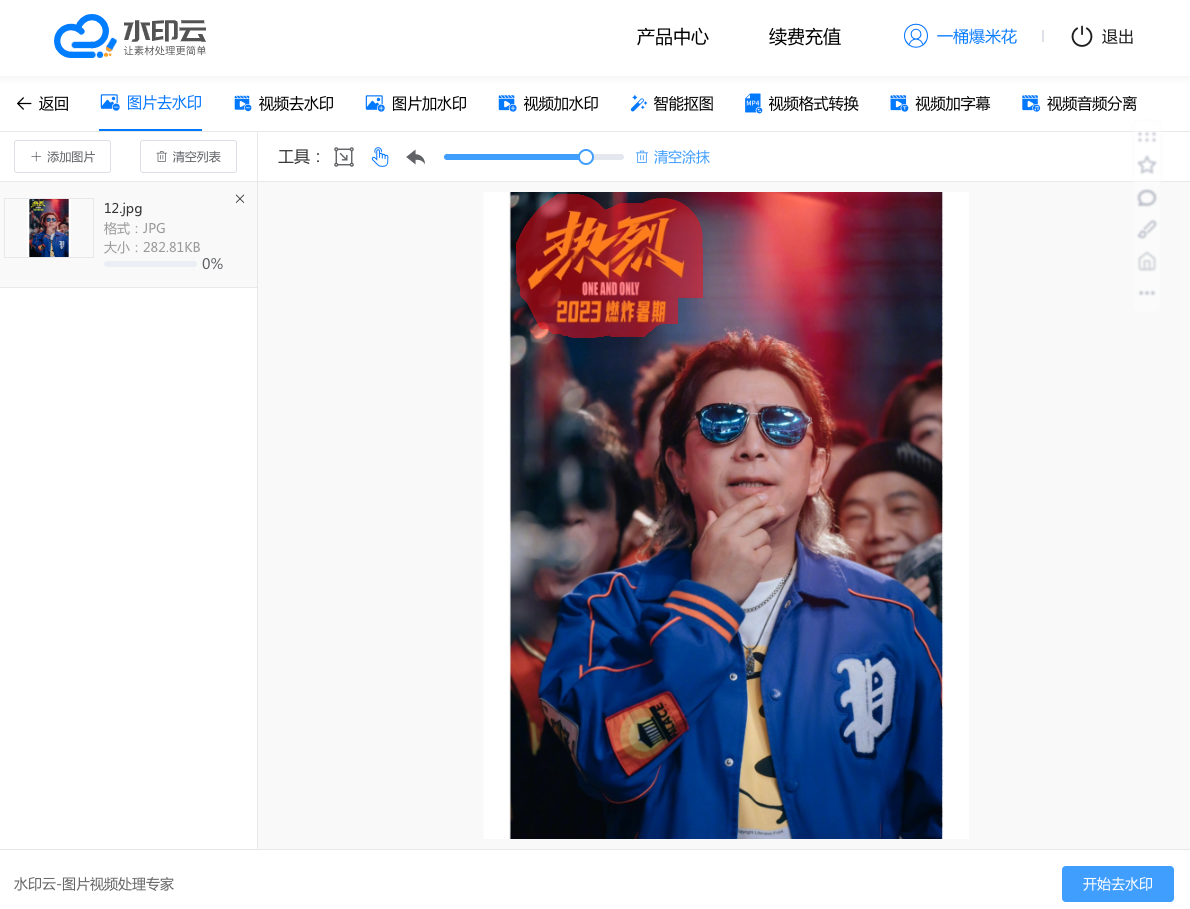Click the undo arrow tool
The width and height of the screenshot is (1190, 909).
(416, 157)
